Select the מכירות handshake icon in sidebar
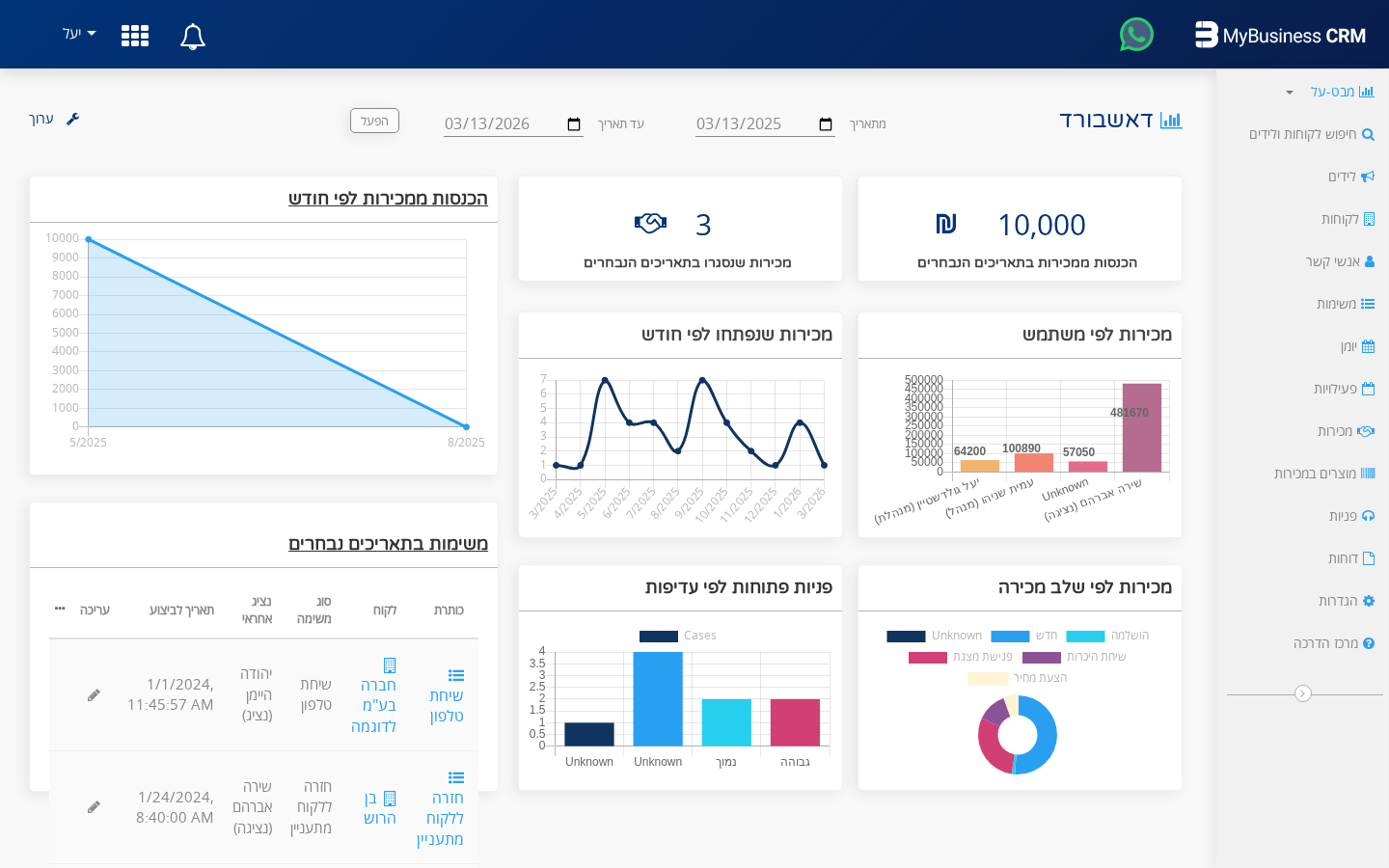Image resolution: width=1389 pixels, height=868 pixels. [x=1369, y=431]
